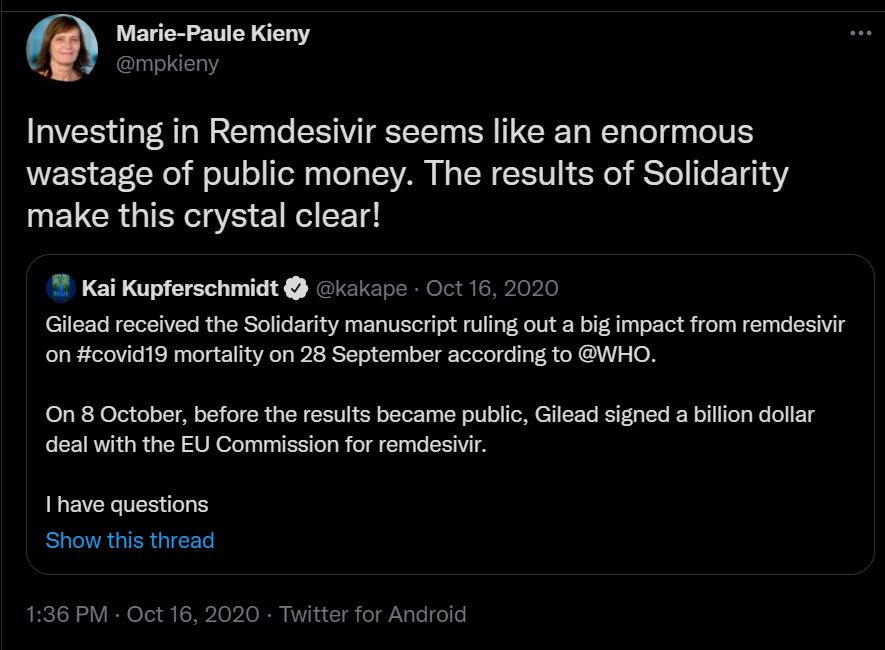Click the @mpkieny handle

[167, 63]
